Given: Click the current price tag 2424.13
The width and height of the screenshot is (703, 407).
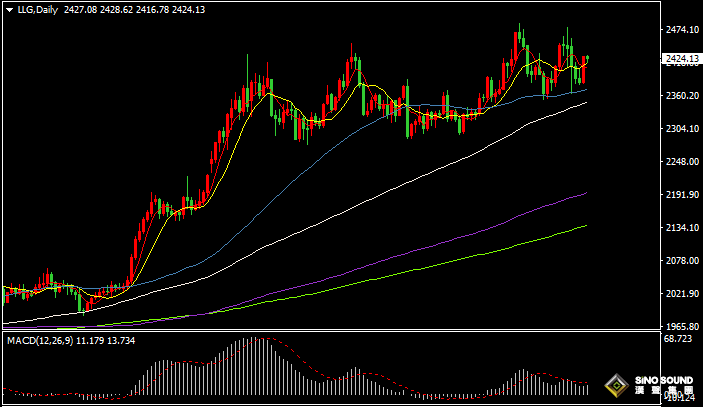Looking at the screenshot, I should [x=681, y=59].
